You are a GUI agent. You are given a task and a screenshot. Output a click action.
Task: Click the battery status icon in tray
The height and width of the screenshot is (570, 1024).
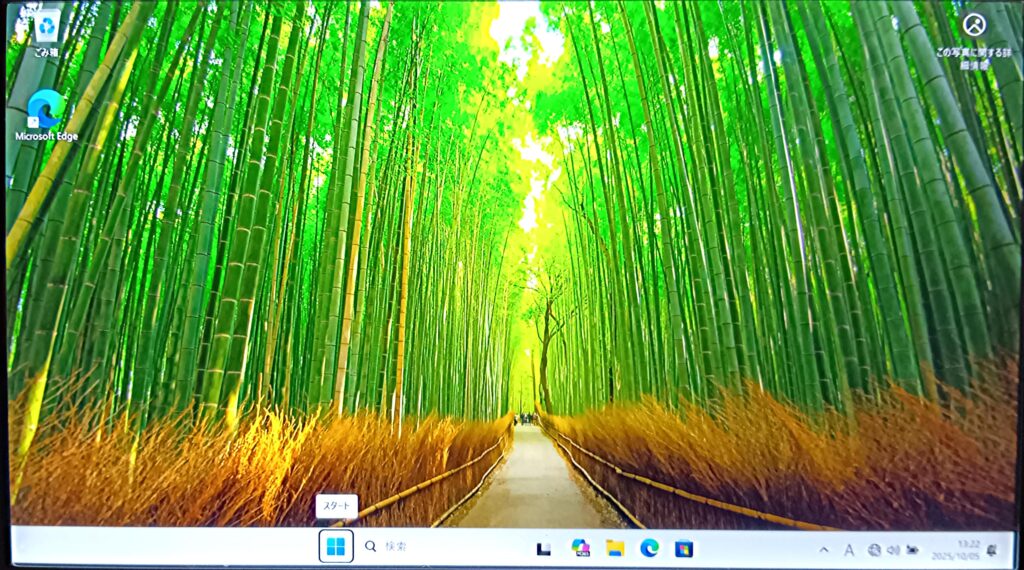point(912,549)
